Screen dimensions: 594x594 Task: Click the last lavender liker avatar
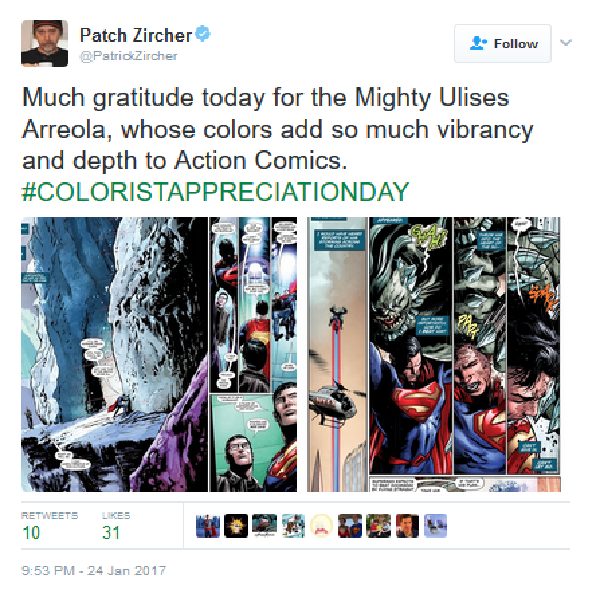coord(435,526)
